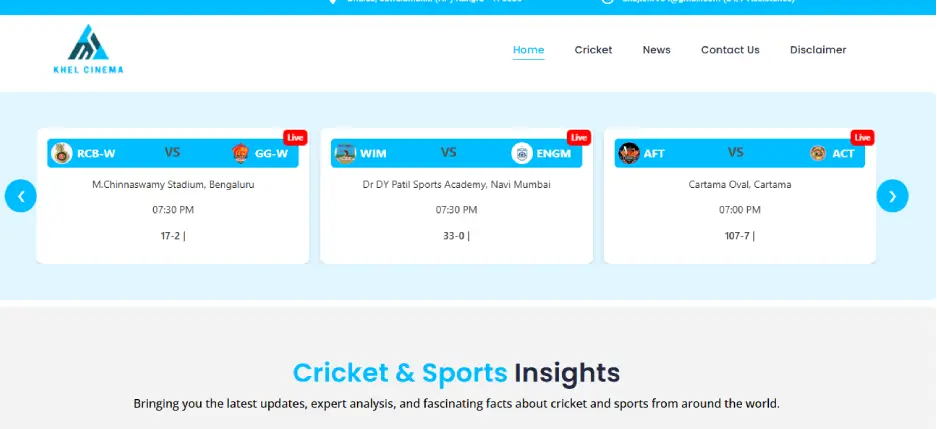Open the Disclaimer page
Image resolution: width=937 pixels, height=429 pixels.
point(818,50)
